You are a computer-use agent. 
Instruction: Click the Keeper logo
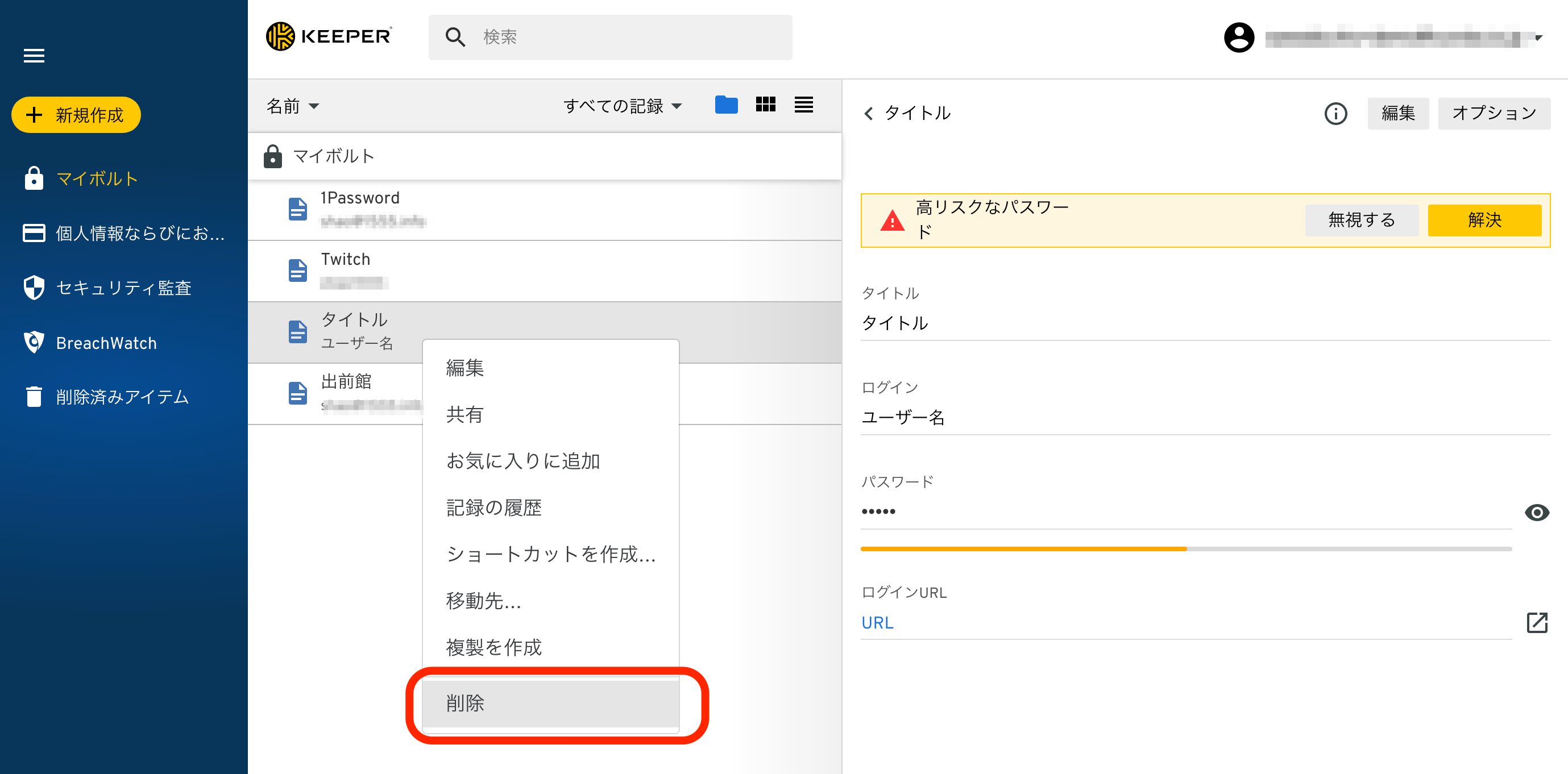click(329, 36)
